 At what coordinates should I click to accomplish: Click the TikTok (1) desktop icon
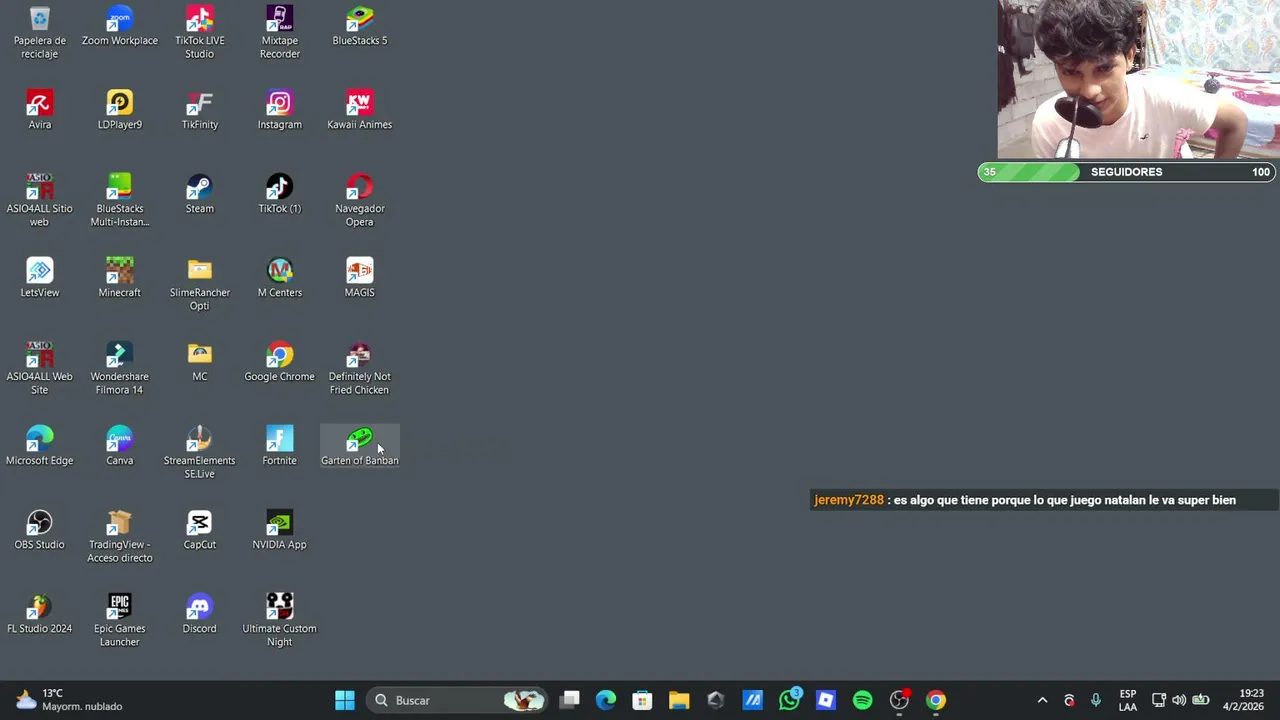280,194
